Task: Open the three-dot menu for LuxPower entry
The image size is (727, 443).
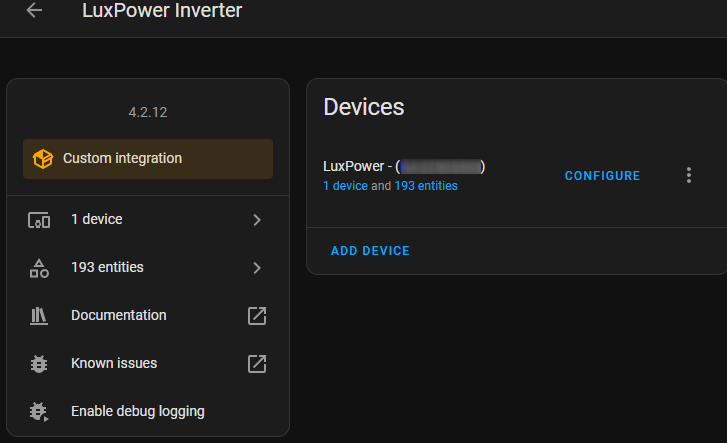Action: point(689,175)
